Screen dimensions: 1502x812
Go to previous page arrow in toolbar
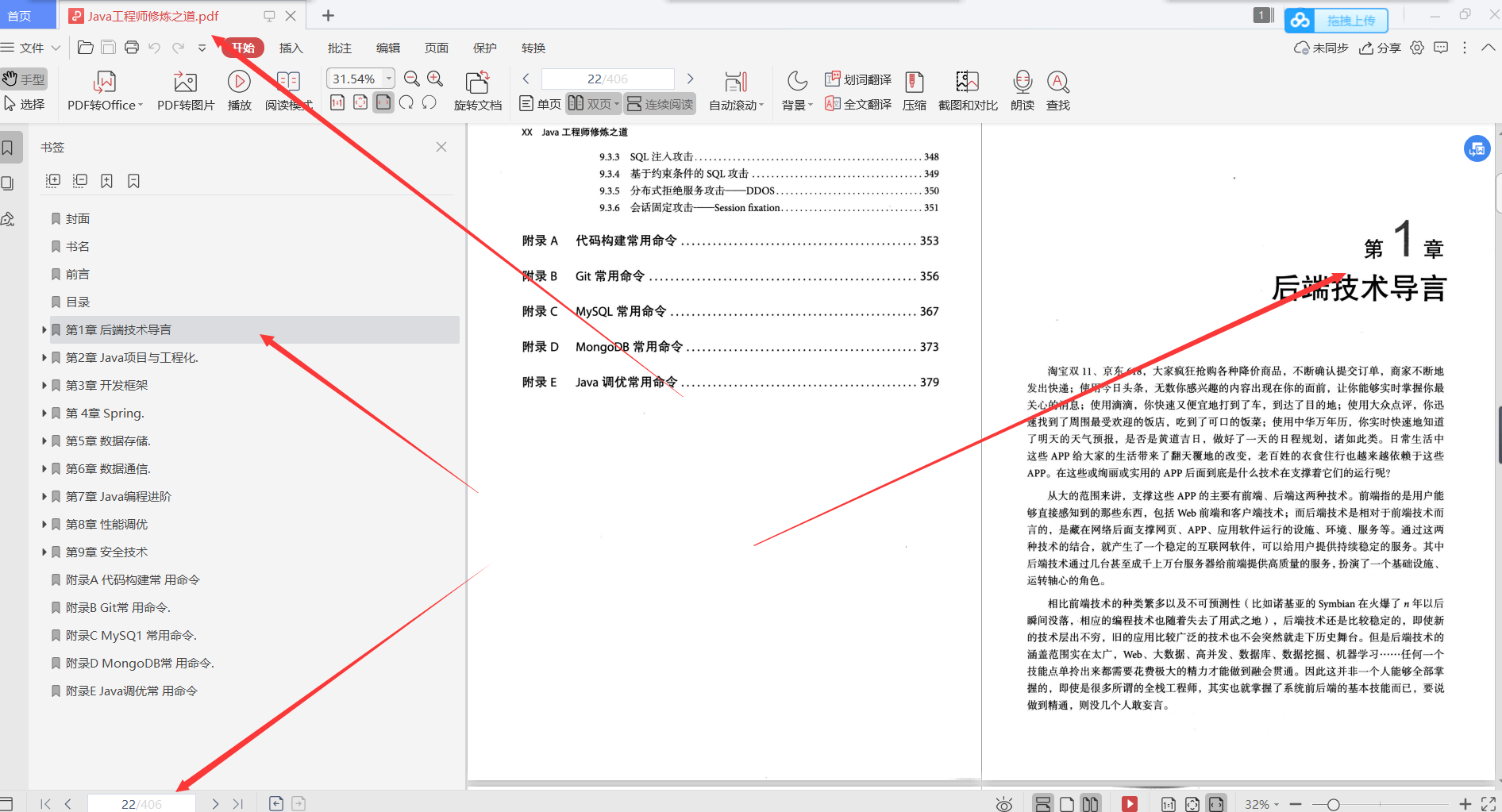(x=526, y=79)
